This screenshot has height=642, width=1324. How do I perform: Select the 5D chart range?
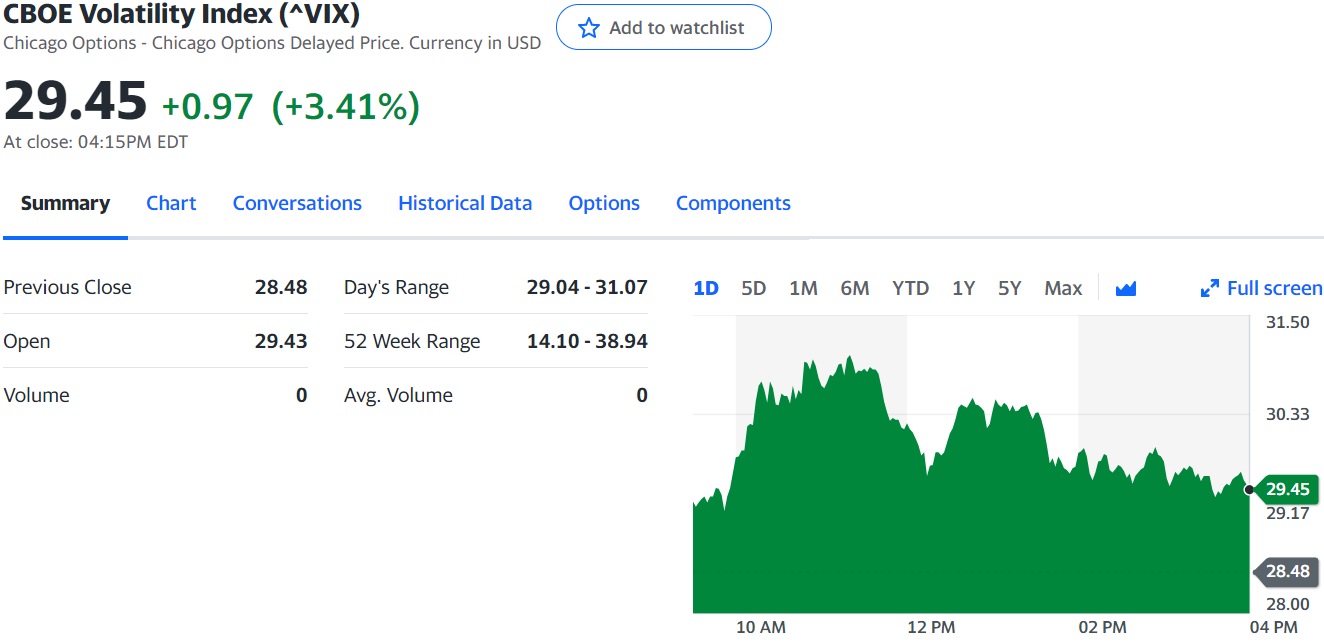(753, 288)
